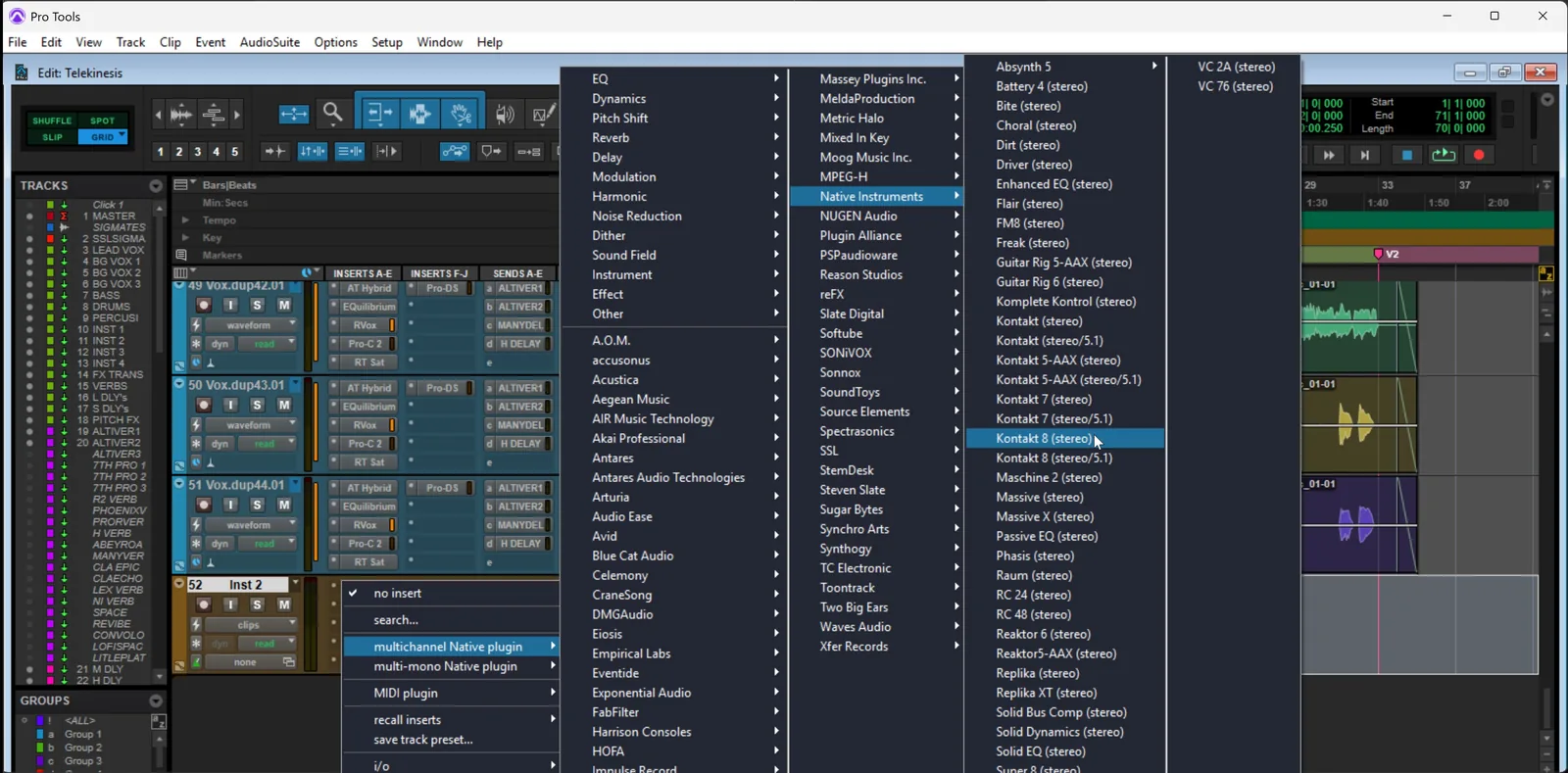Enable Shuffle edit mode
Screen dimensions: 1568x773
(x=52, y=121)
